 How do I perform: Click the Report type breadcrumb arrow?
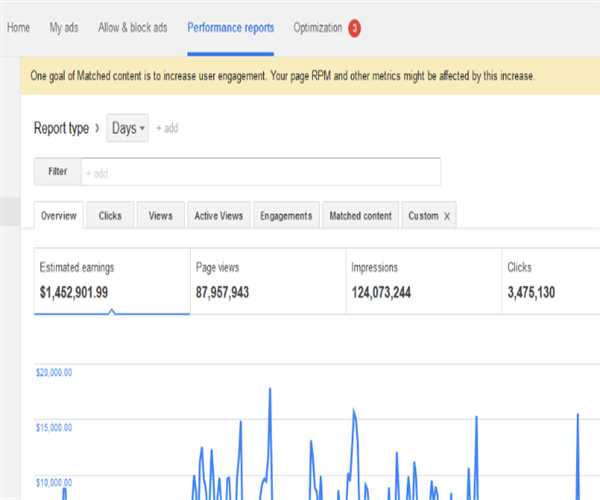(97, 128)
